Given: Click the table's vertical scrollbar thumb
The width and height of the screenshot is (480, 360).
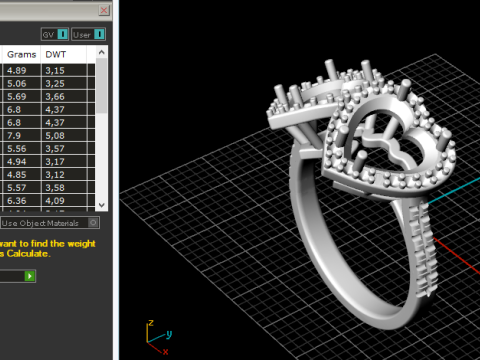Looking at the screenshot, I should (x=102, y=86).
